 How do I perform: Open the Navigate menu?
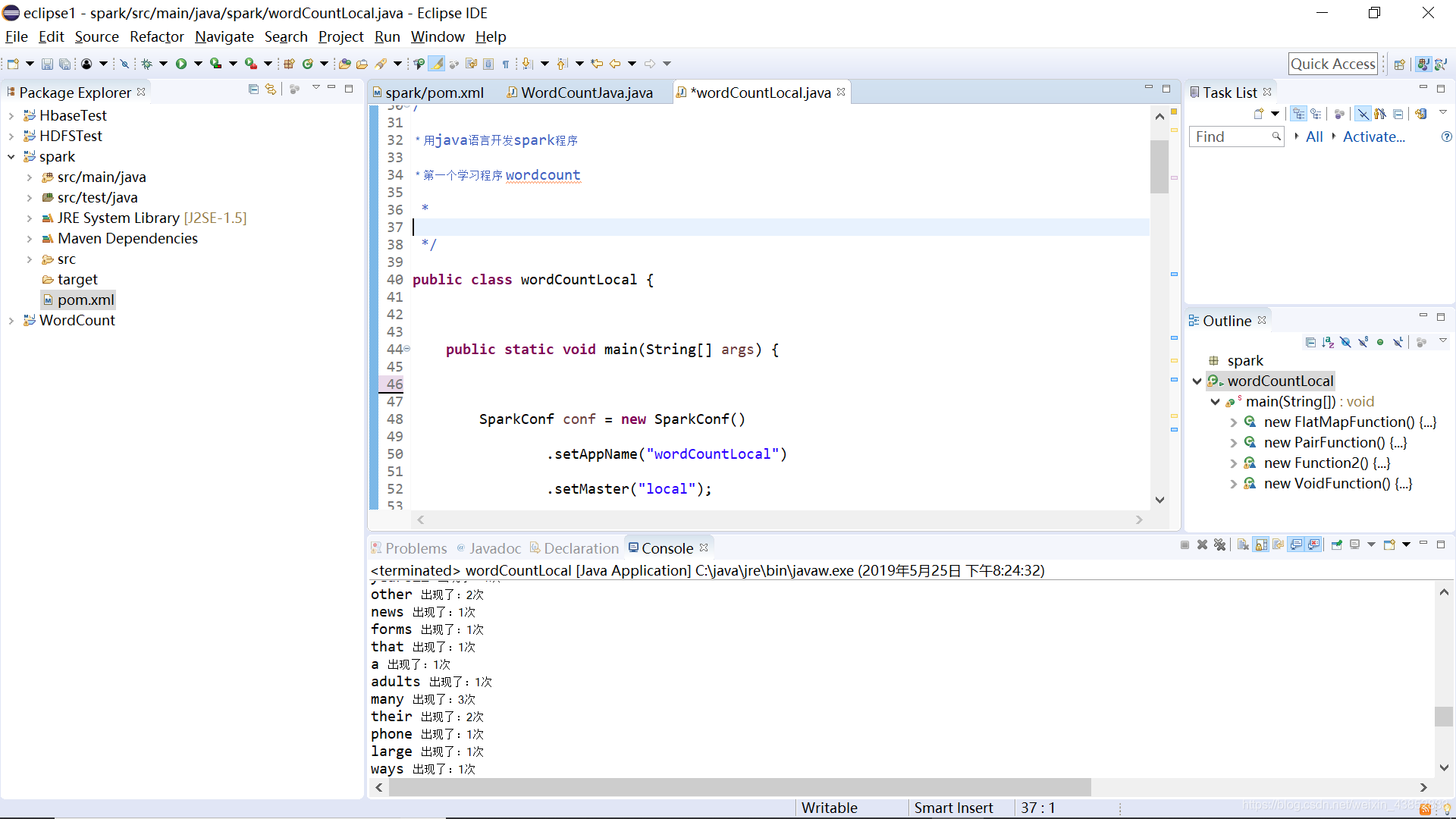click(x=224, y=36)
